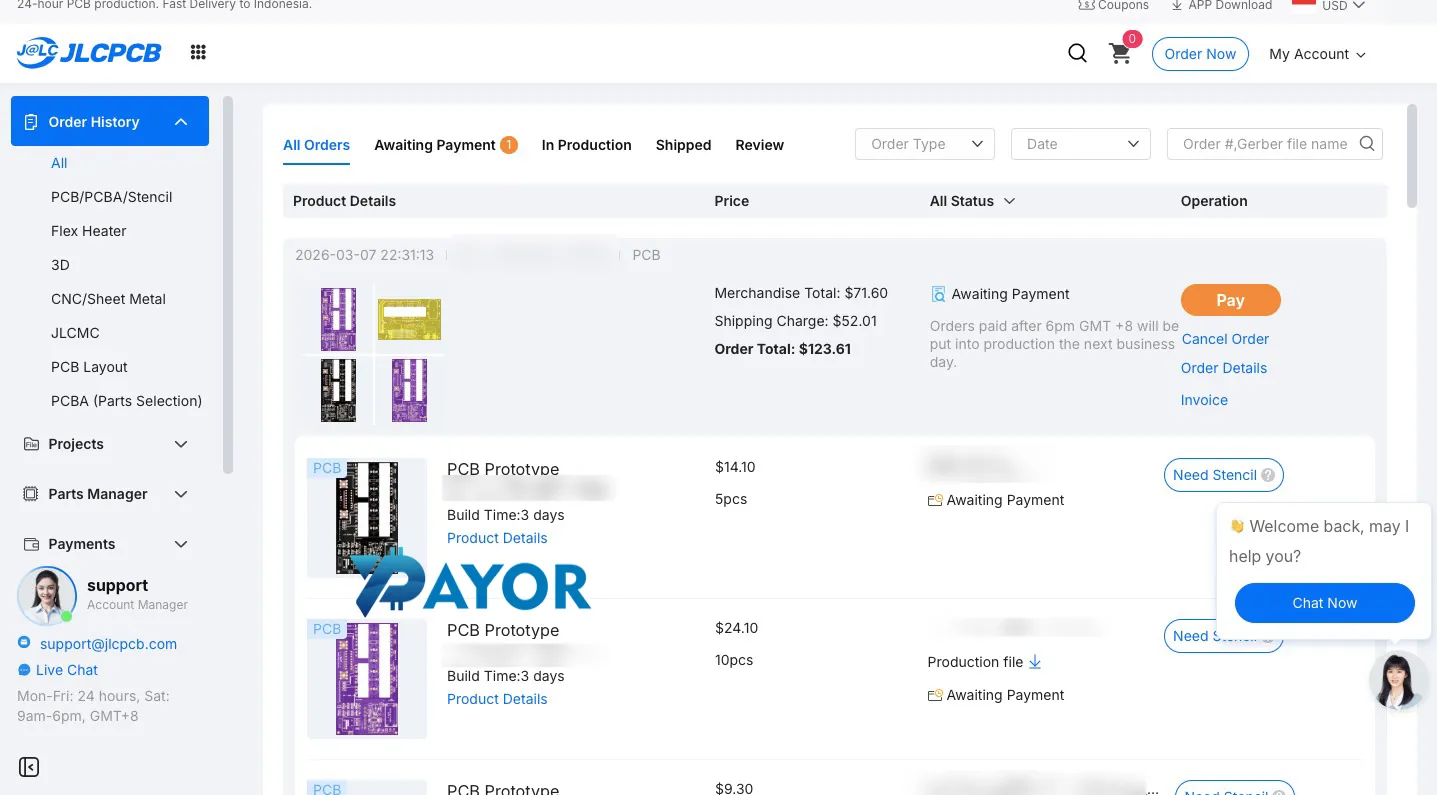This screenshot has height=795, width=1437.
Task: Click the "Merchandise Total: $71.60" text
Action: pos(801,293)
